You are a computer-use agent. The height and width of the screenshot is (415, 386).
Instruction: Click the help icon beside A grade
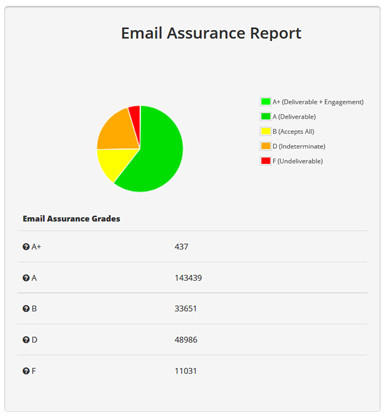coord(26,278)
